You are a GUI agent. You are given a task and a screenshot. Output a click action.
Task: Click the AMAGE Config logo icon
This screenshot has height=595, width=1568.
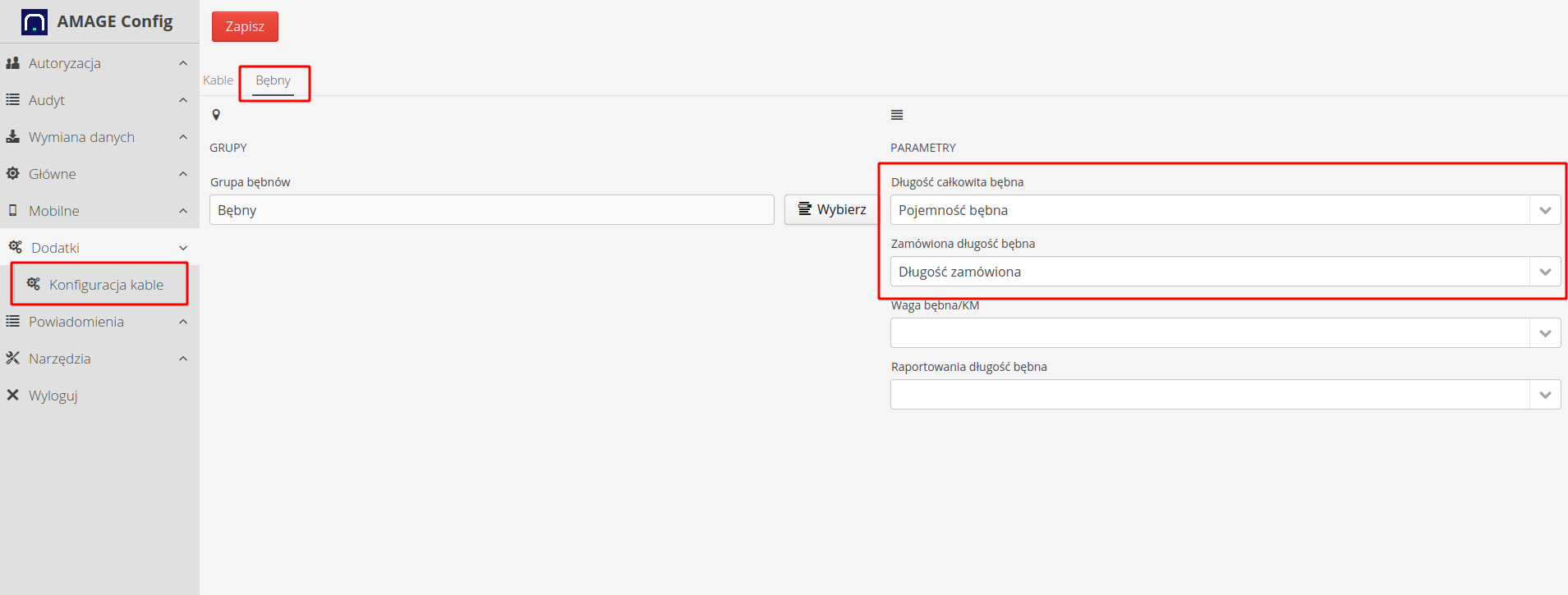[x=34, y=22]
